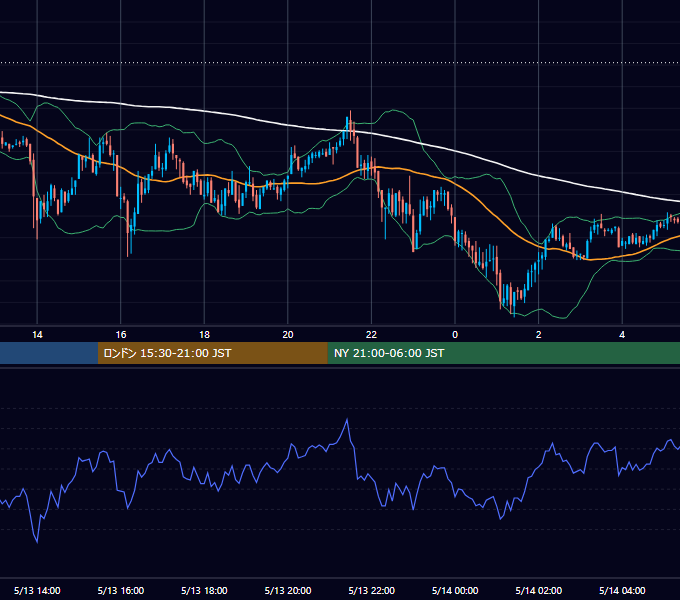The image size is (680, 600).
Task: Click the candlestick high touching the white moving average
Action: [350, 121]
